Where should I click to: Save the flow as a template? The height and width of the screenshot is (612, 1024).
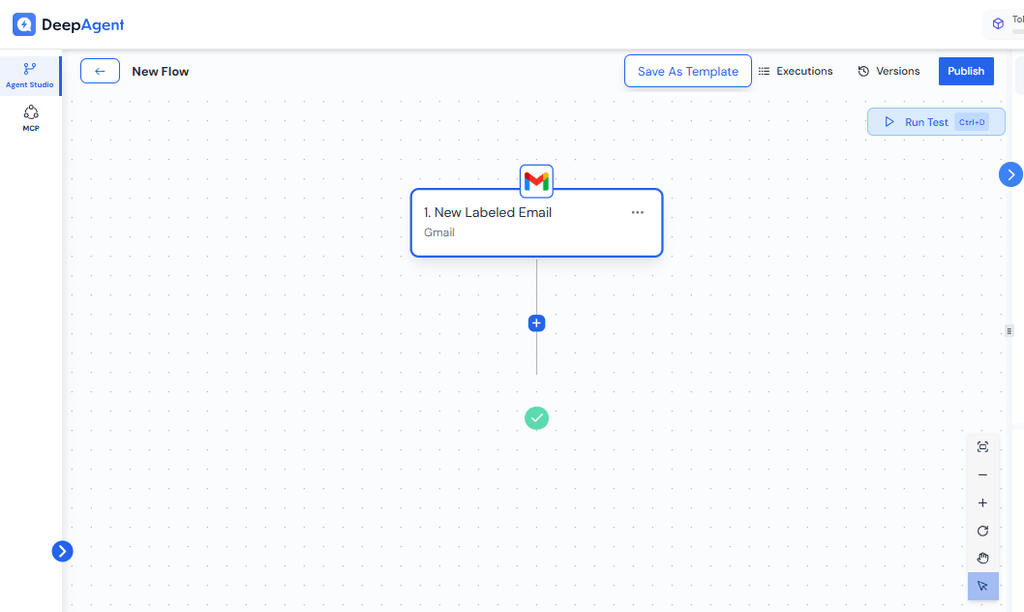pyautogui.click(x=687, y=71)
